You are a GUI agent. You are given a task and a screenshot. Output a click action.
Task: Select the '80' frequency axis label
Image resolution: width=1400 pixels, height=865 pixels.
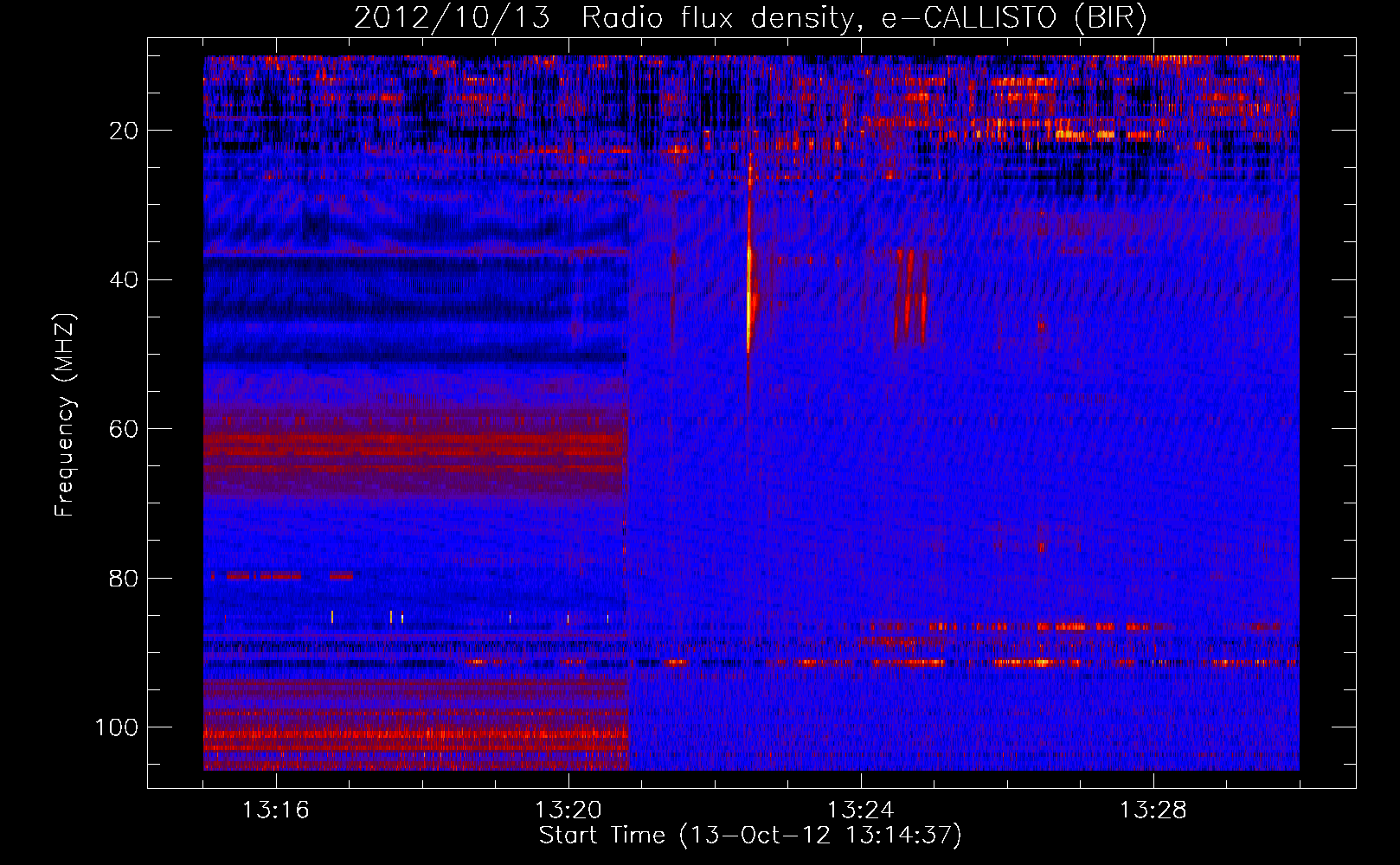point(124,578)
